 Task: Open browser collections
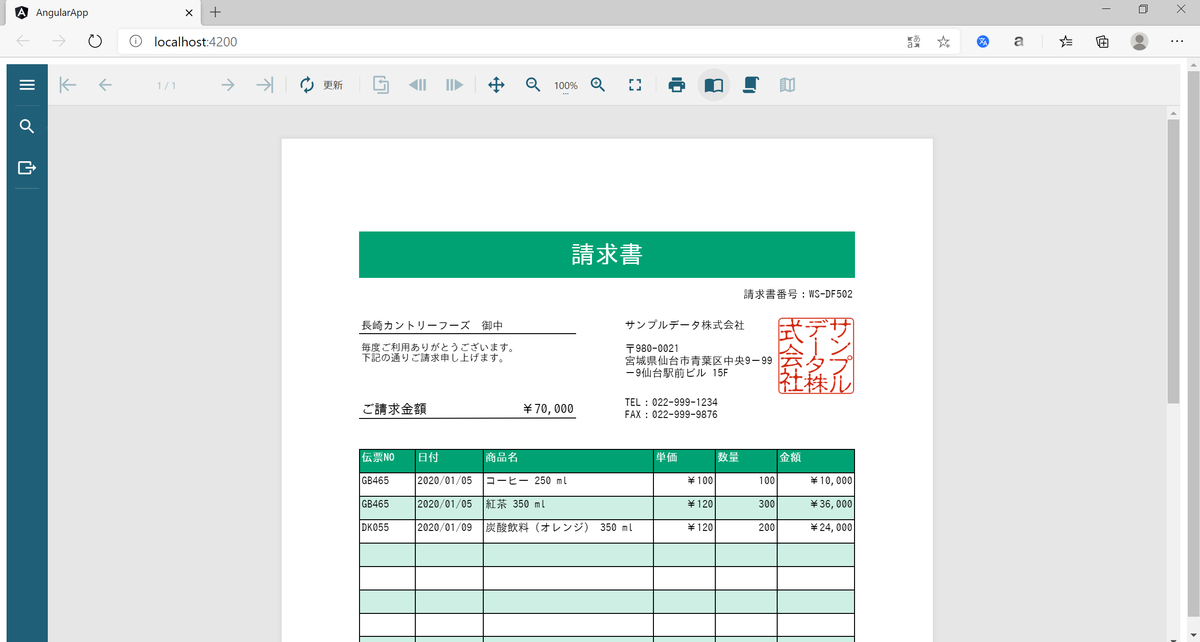[1102, 41]
